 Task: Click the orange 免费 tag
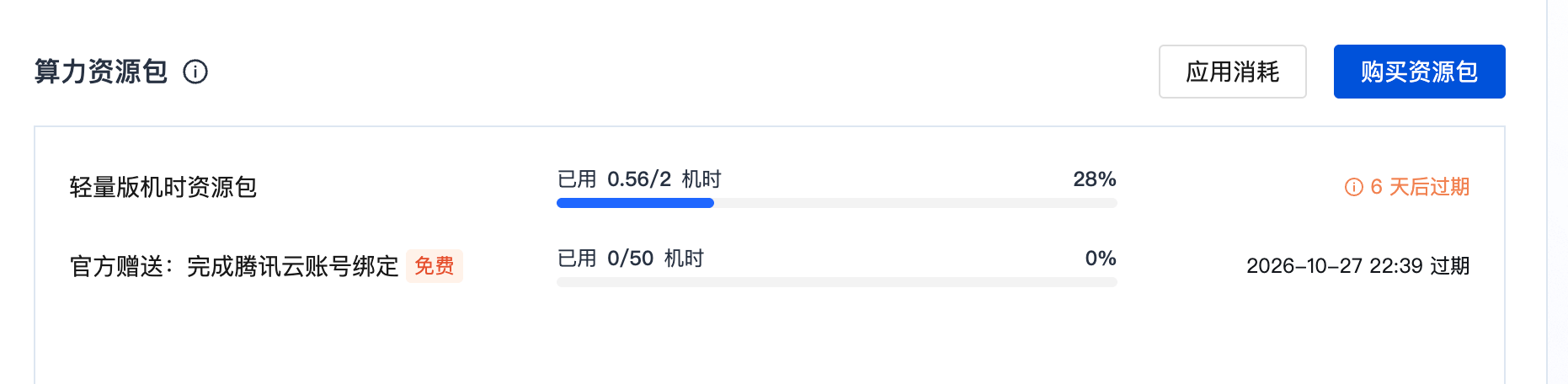point(434,266)
